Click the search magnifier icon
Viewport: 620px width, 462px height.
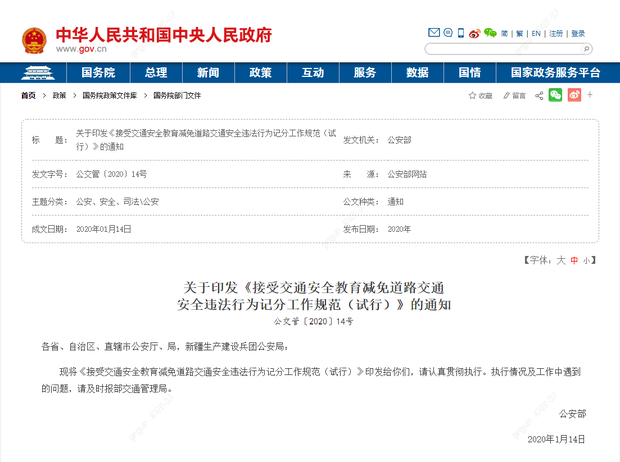coord(586,49)
